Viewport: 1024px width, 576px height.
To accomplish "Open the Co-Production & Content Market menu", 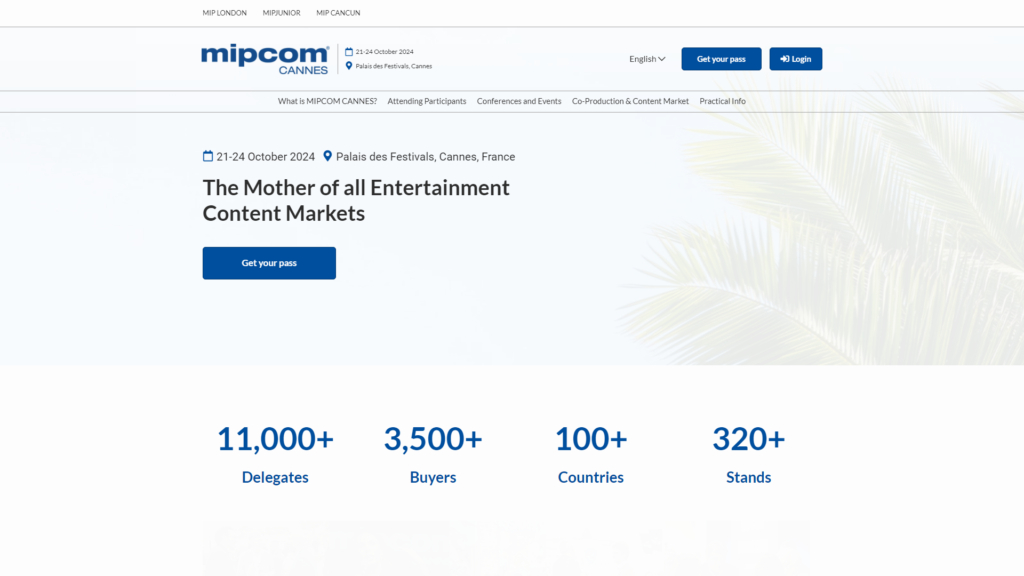I will click(630, 101).
